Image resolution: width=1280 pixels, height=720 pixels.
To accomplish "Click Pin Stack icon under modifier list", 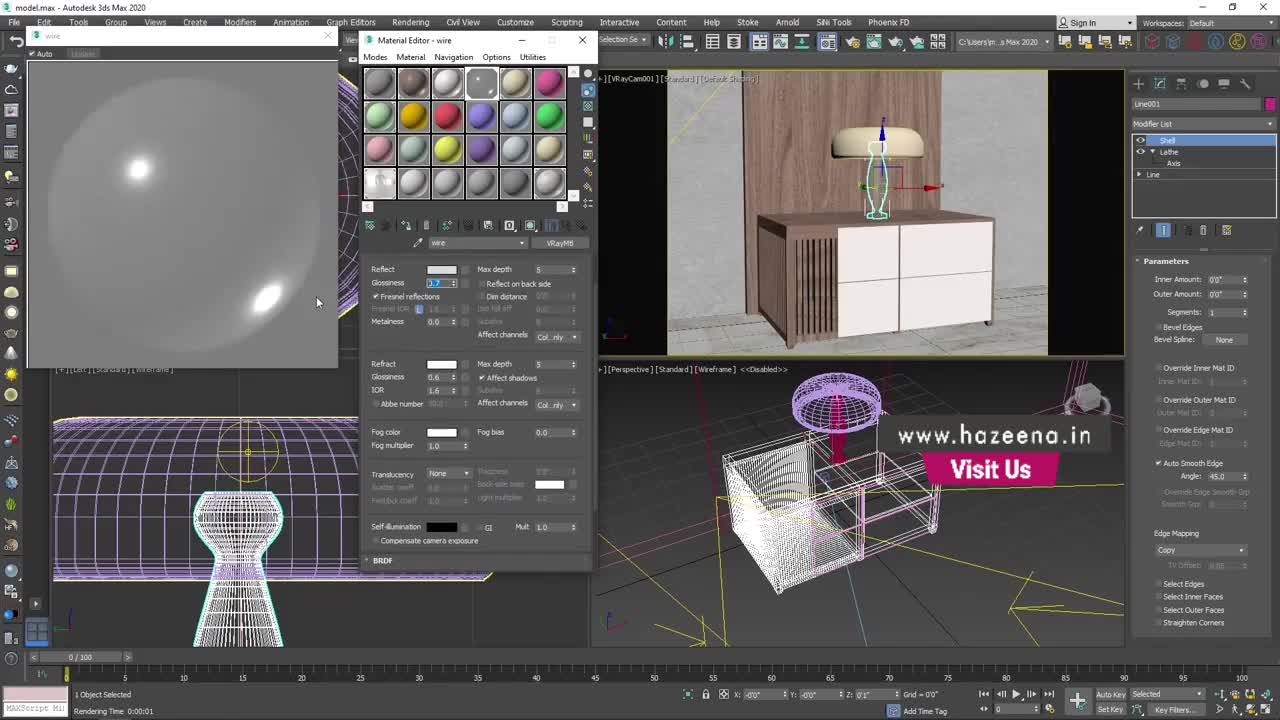I will pyautogui.click(x=1140, y=230).
